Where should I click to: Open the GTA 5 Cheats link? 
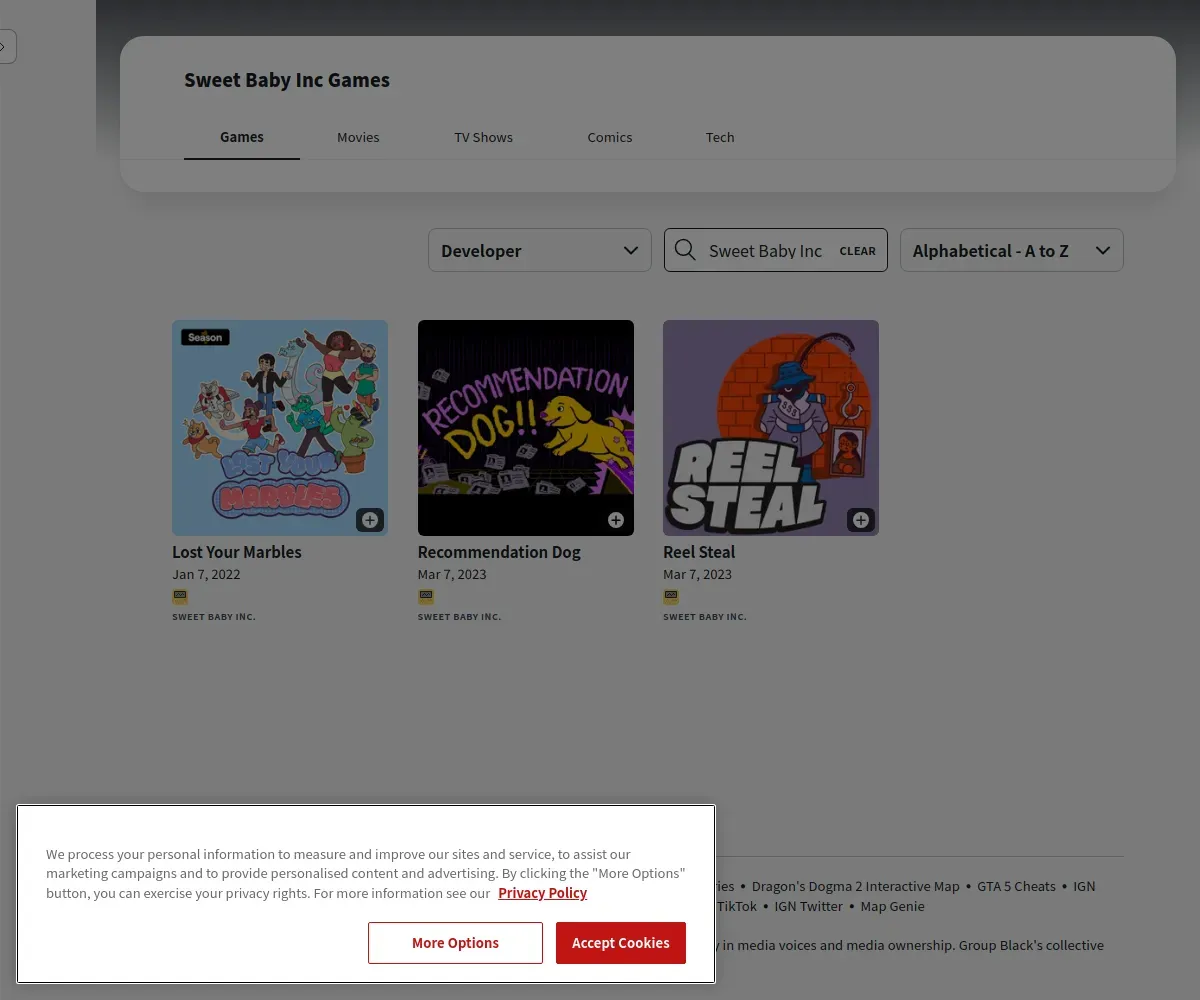click(x=1016, y=886)
